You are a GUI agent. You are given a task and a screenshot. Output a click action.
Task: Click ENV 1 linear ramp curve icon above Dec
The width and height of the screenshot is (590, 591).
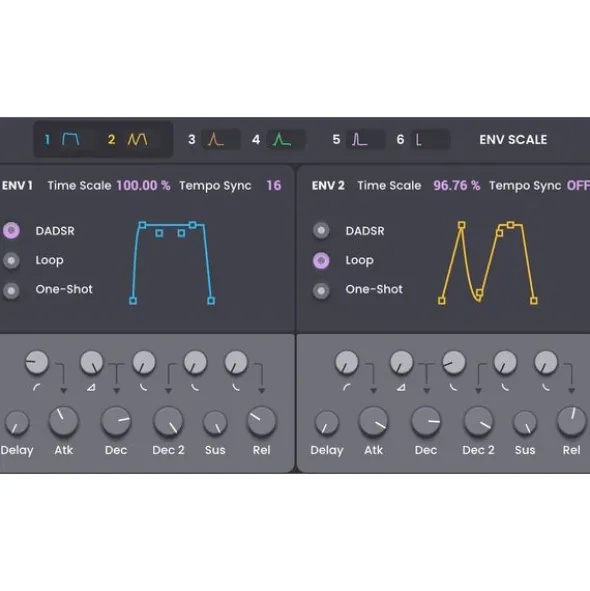coord(91,387)
